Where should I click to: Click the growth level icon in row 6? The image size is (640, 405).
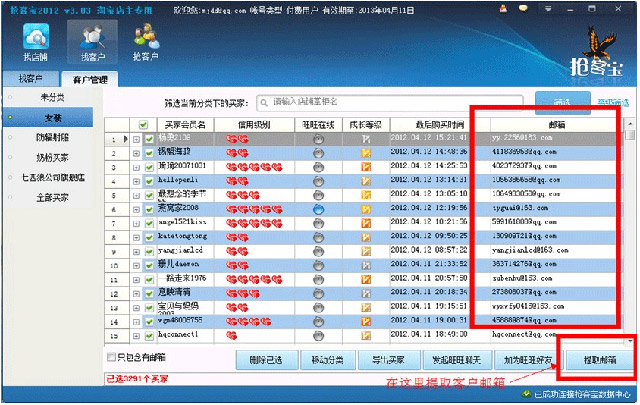[366, 209]
